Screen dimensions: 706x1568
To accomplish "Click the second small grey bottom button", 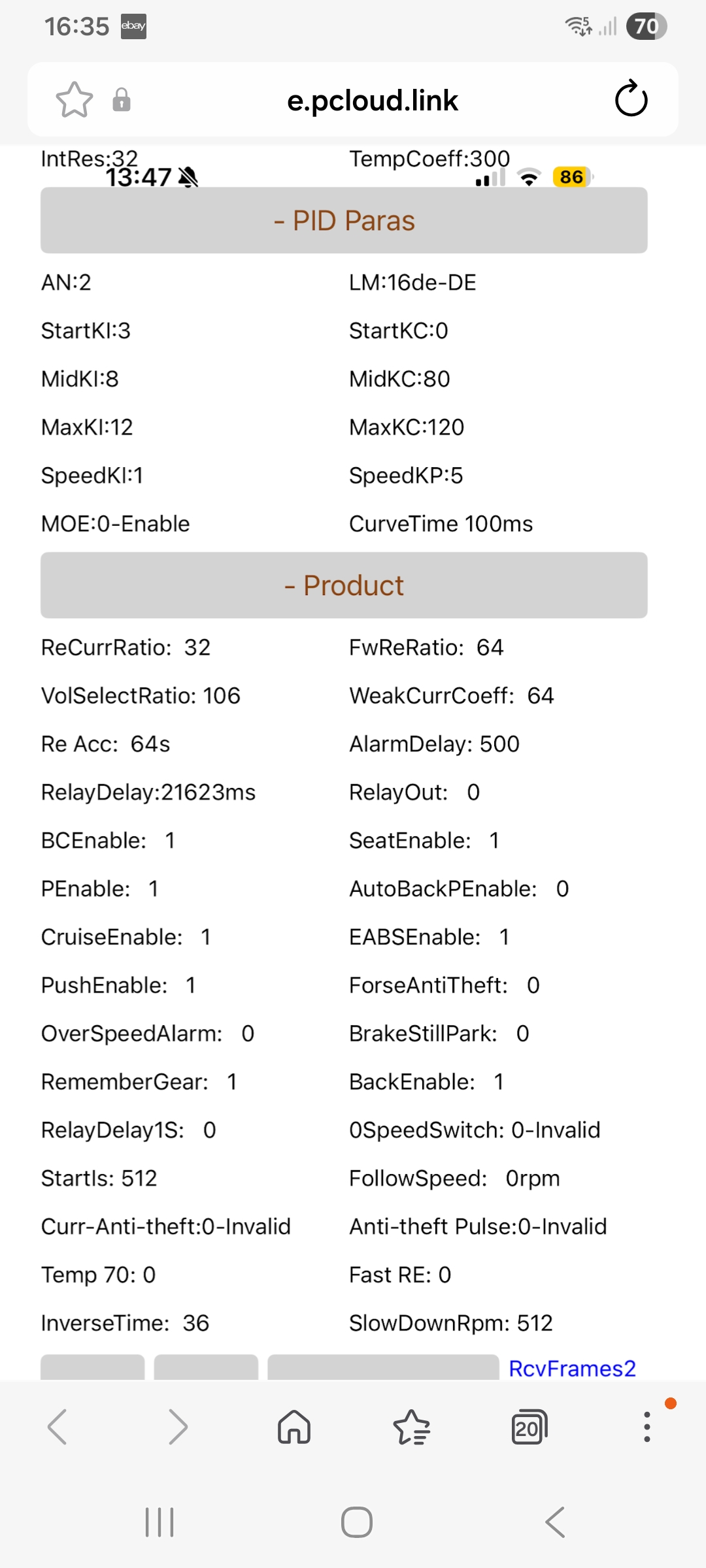I will click(x=206, y=1367).
